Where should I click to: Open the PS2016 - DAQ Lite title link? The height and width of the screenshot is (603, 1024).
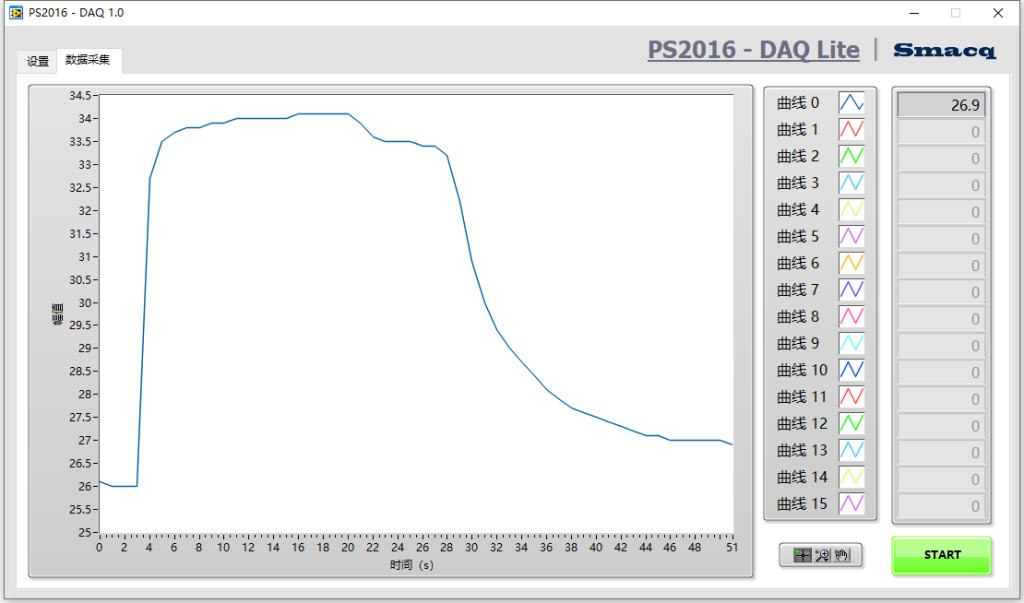(754, 50)
